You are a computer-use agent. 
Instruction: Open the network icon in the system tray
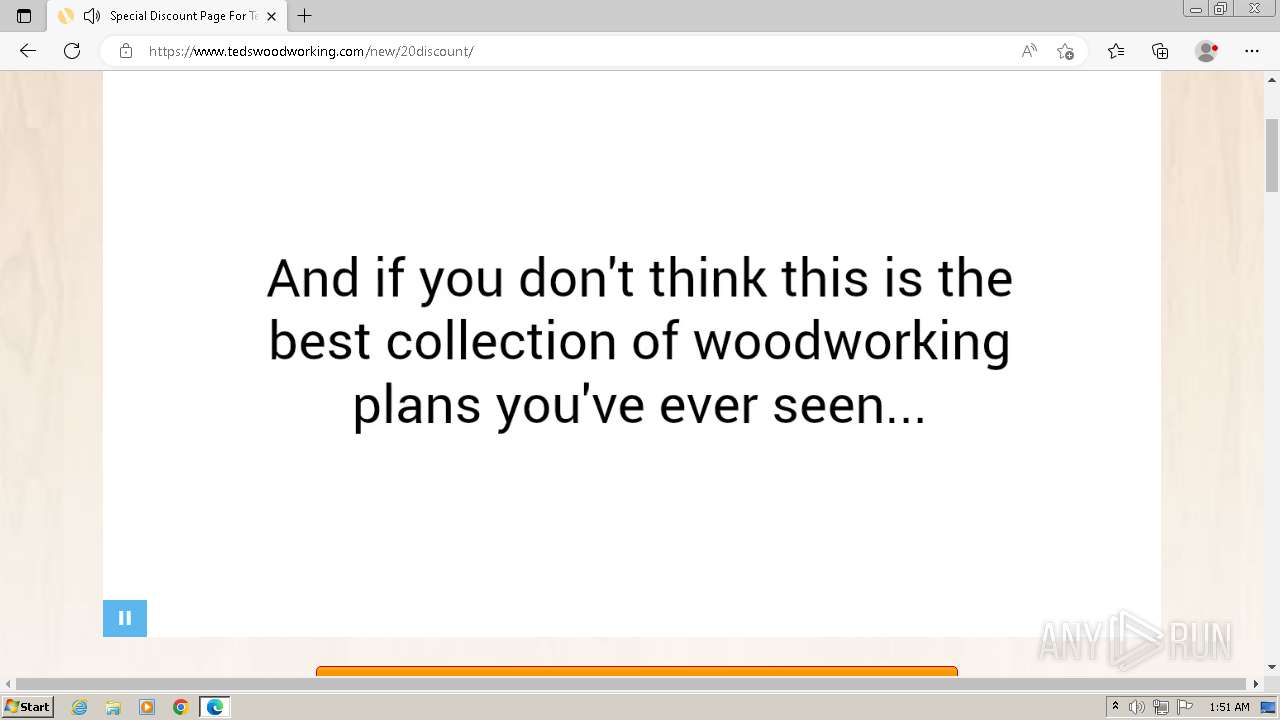tap(1161, 707)
